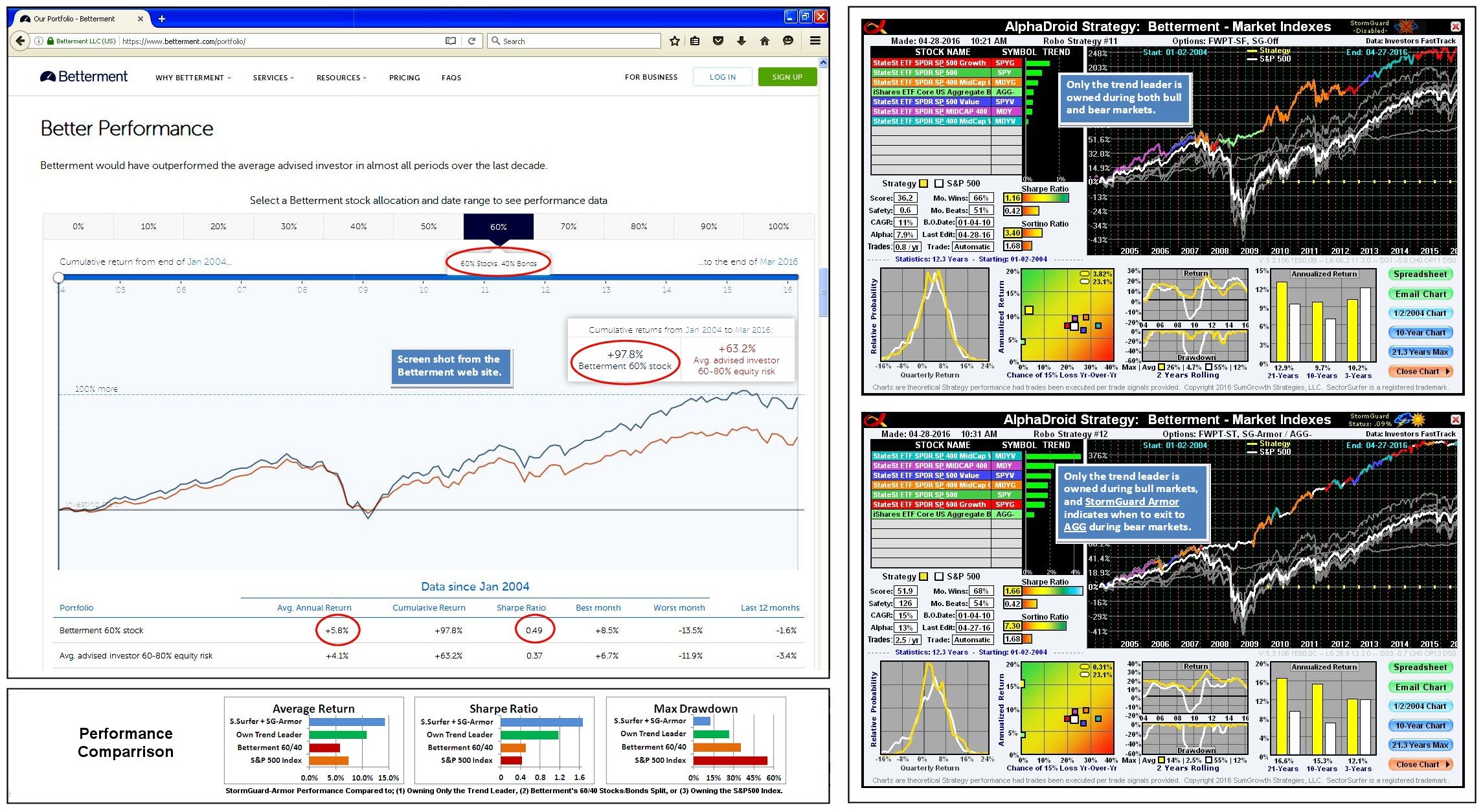Viewport: 1483px width, 812px height.
Task: Click the browser back arrow button
Action: (21, 41)
